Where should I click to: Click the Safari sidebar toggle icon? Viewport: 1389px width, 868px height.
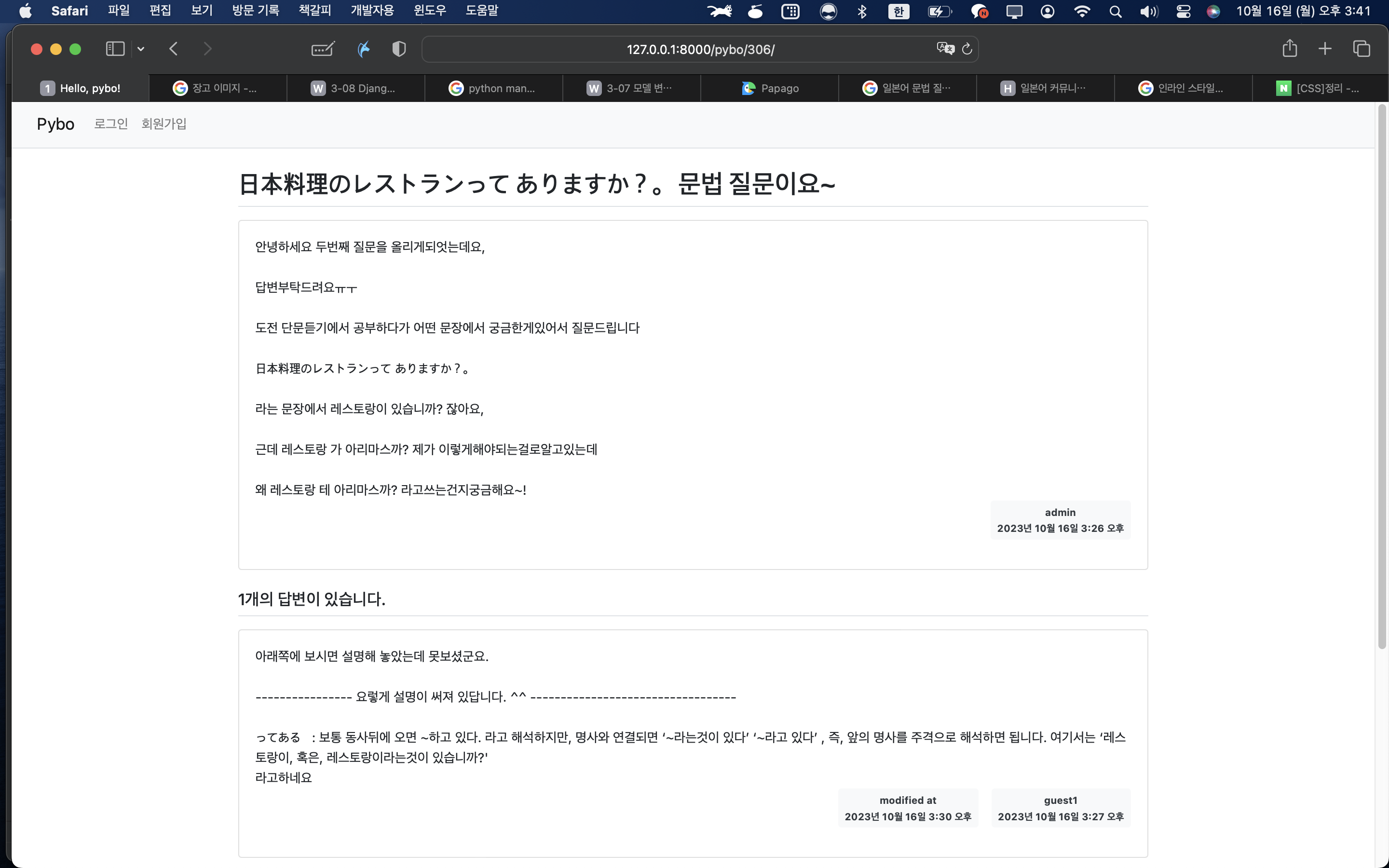click(x=115, y=49)
